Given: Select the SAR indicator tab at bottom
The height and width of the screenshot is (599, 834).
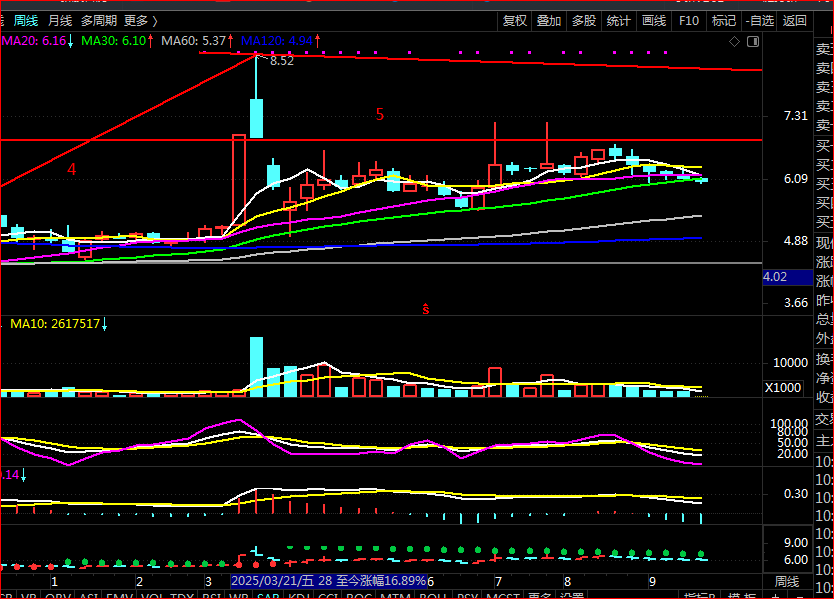Looking at the screenshot, I should click(x=268, y=595).
